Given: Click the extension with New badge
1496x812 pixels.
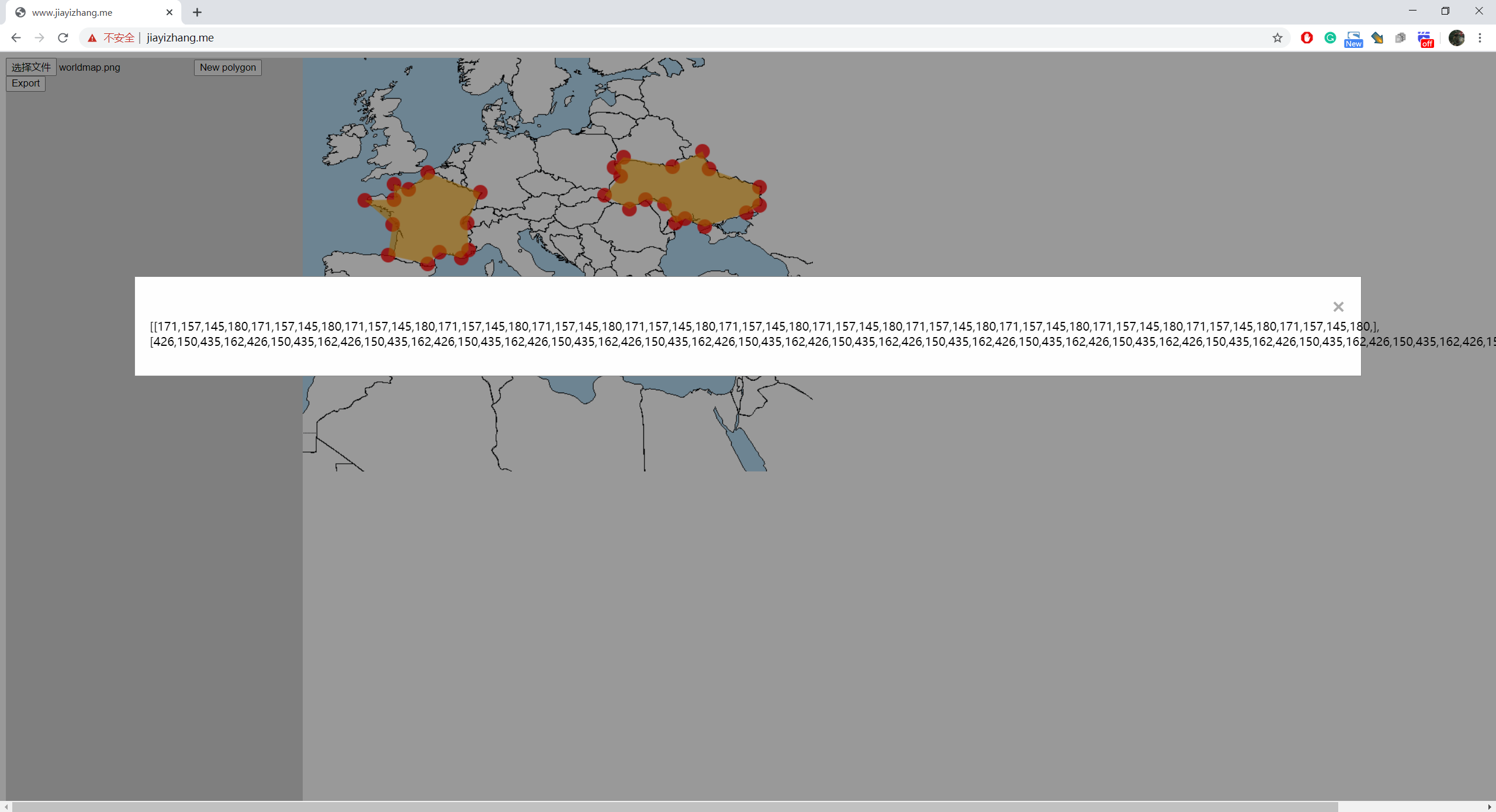Looking at the screenshot, I should (x=1353, y=39).
